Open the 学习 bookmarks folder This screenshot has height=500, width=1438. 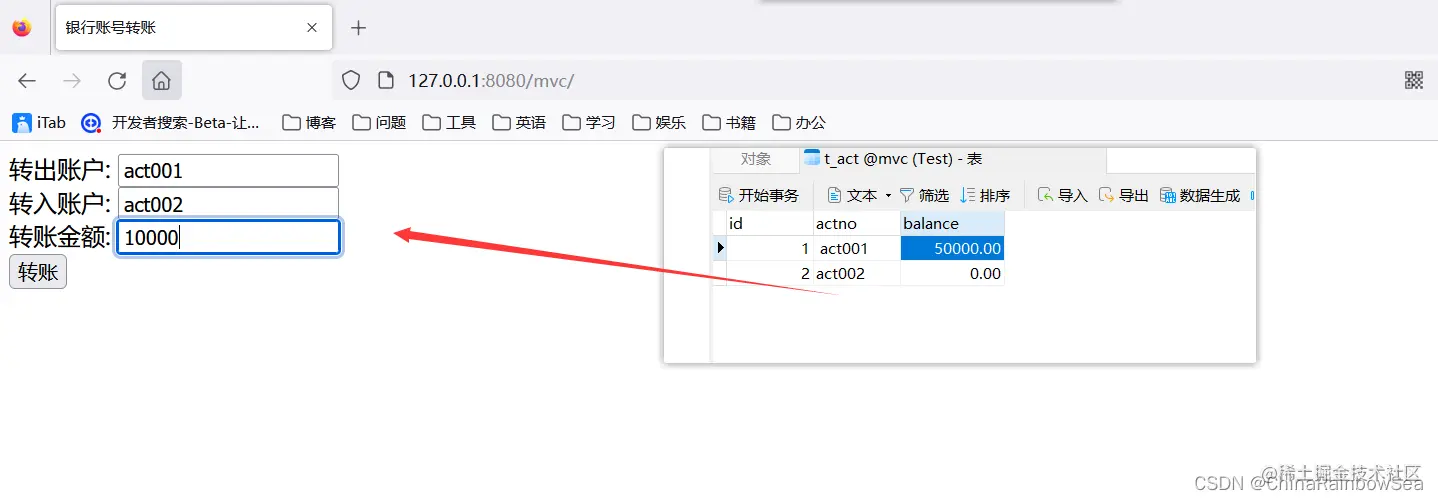589,123
